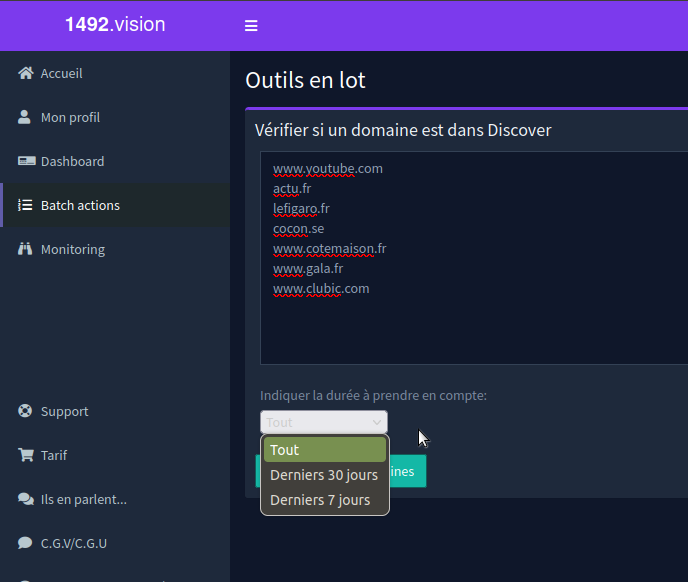The width and height of the screenshot is (688, 582).
Task: Click the Dashboard icon in sidebar
Action: [x=25, y=161]
